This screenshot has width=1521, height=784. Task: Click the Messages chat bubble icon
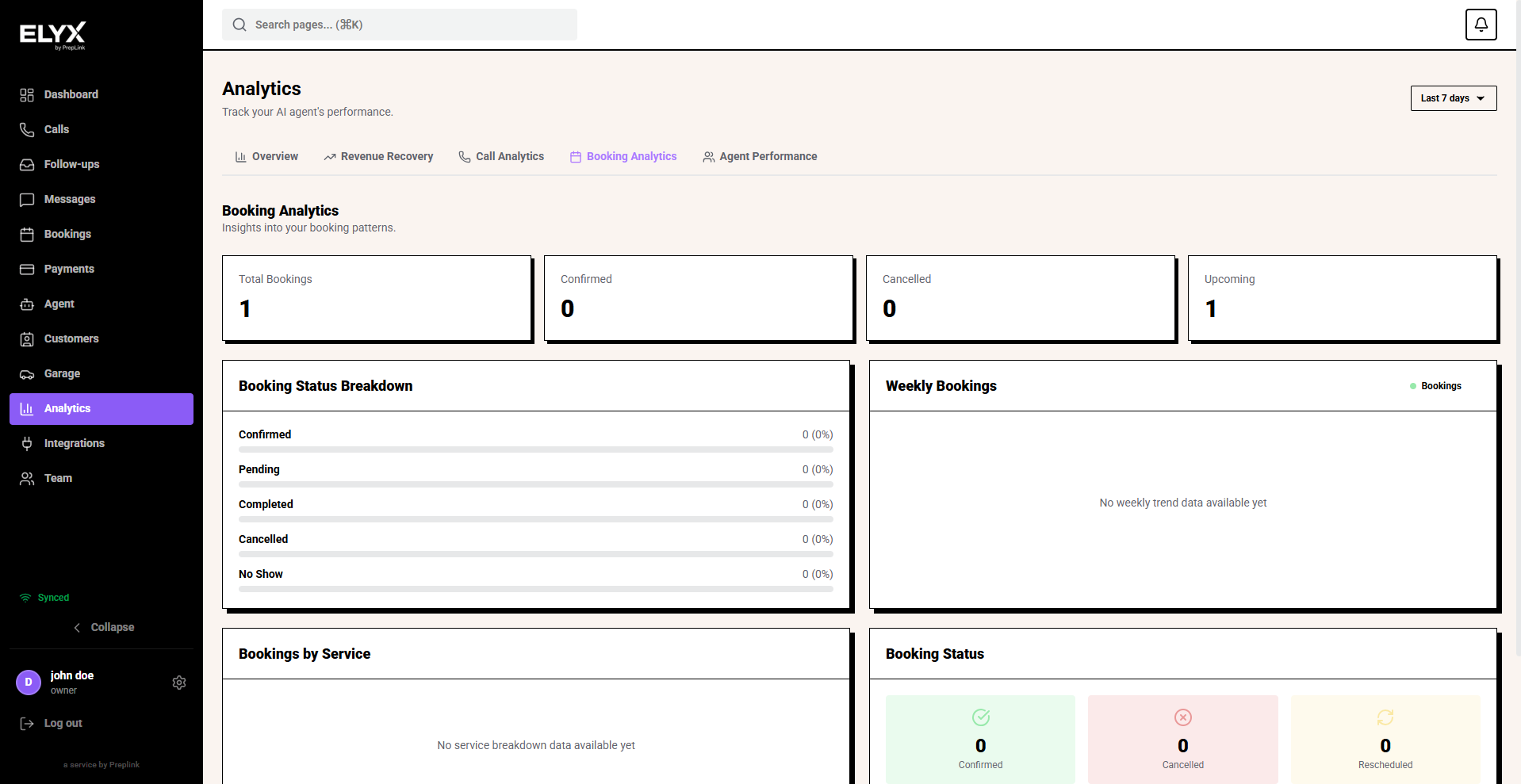[x=27, y=200]
